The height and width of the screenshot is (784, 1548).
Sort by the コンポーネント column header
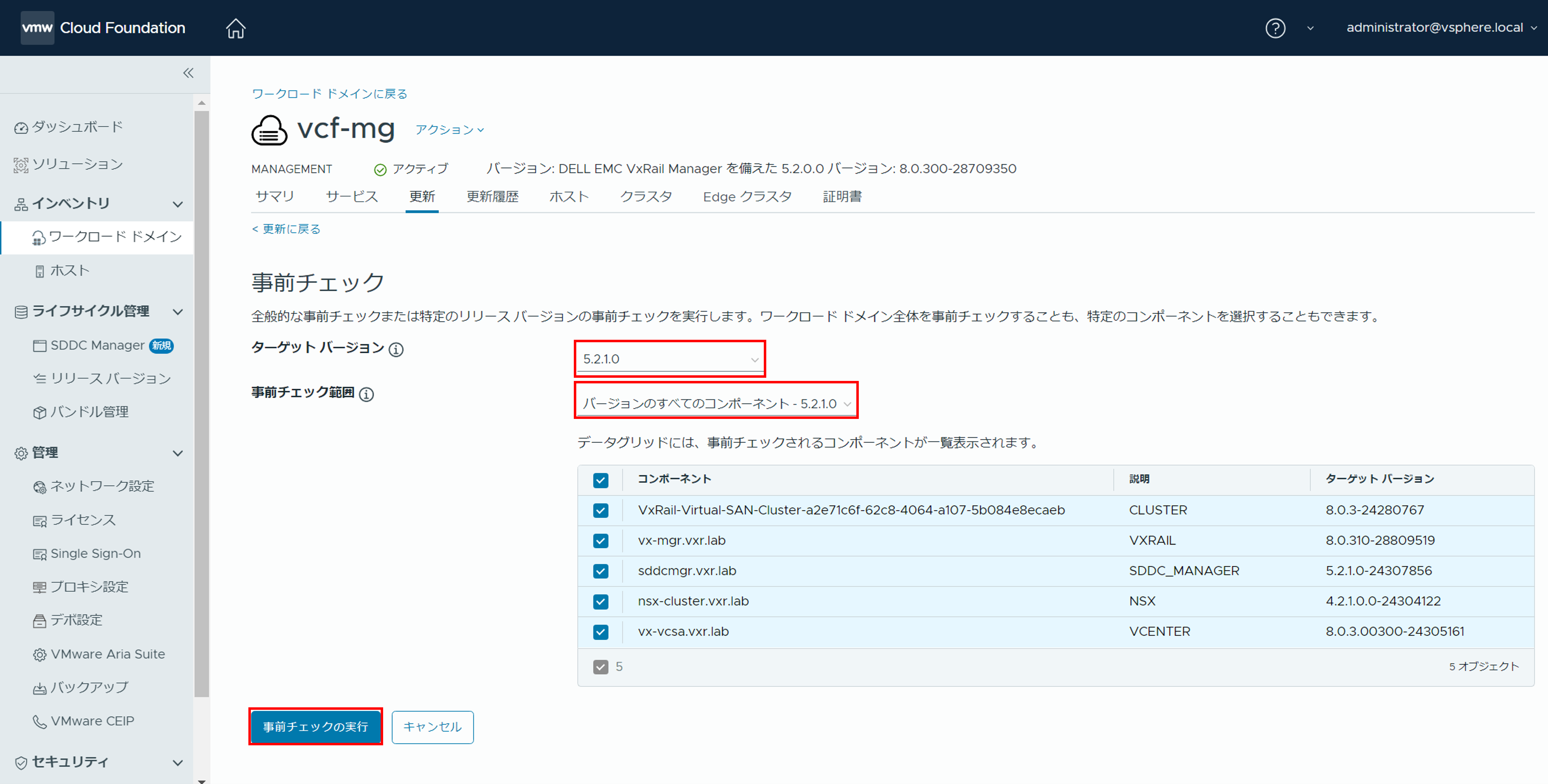674,479
